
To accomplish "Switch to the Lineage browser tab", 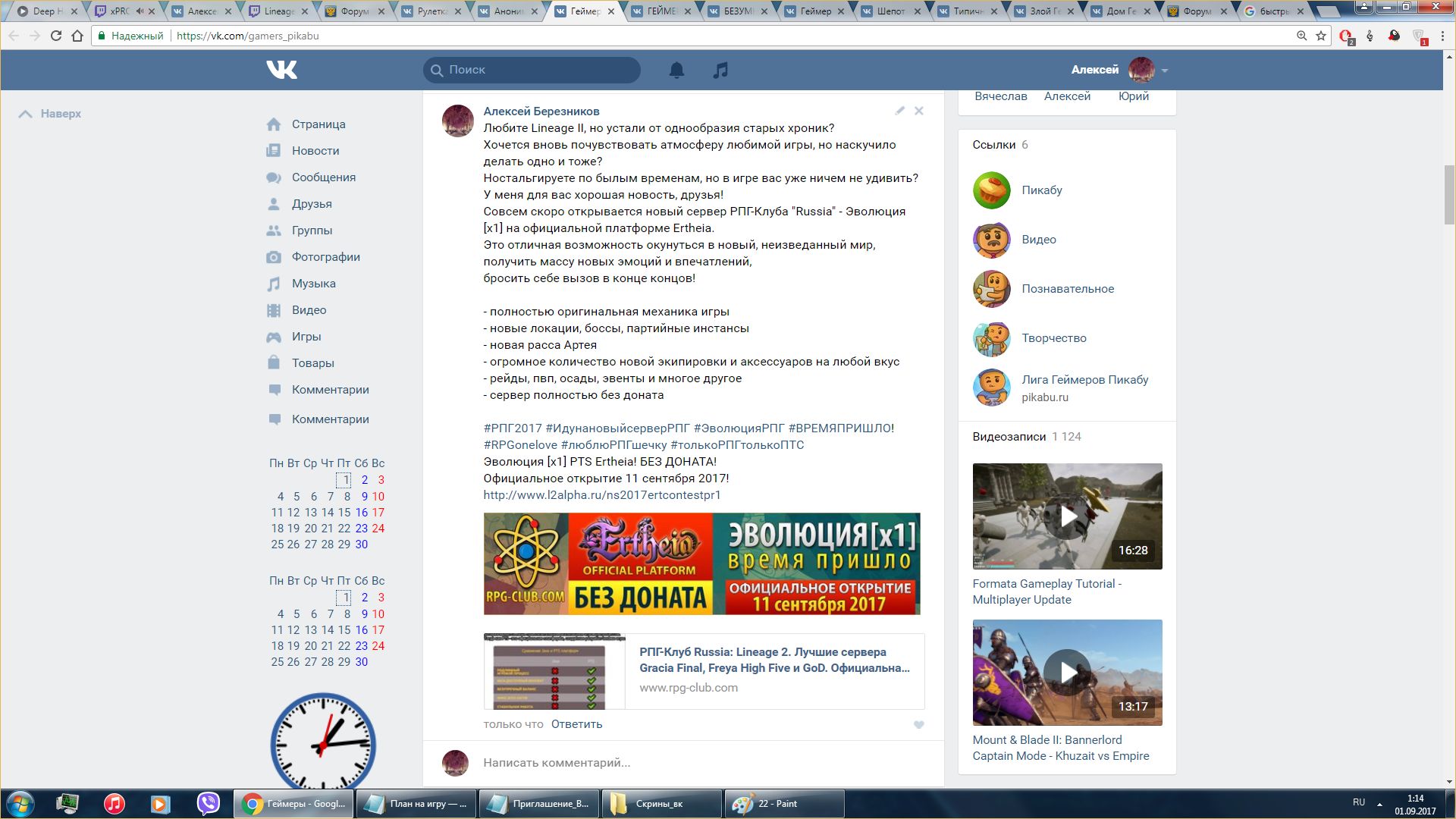I will point(279,11).
